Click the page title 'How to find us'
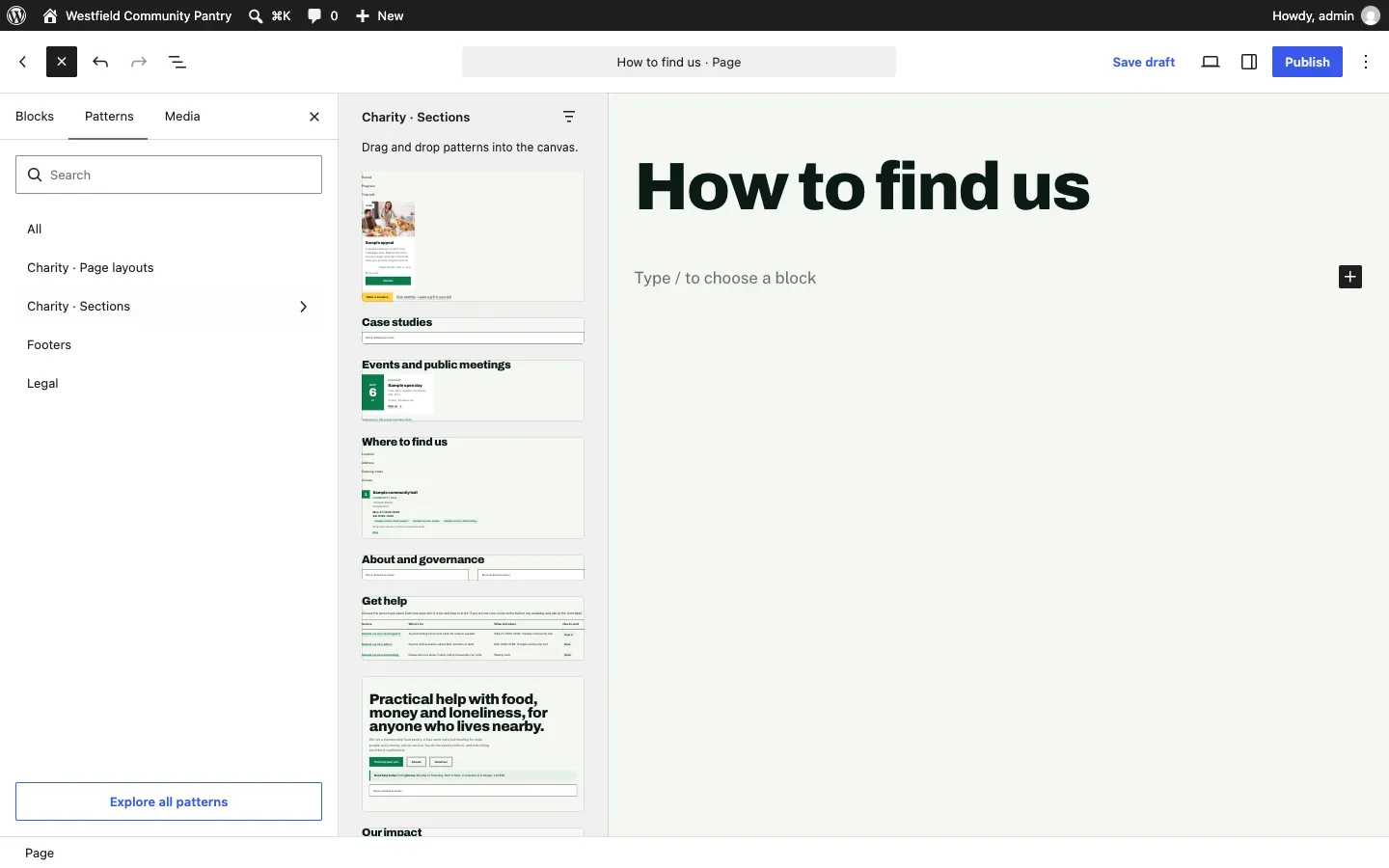The height and width of the screenshot is (868, 1389). (x=864, y=187)
